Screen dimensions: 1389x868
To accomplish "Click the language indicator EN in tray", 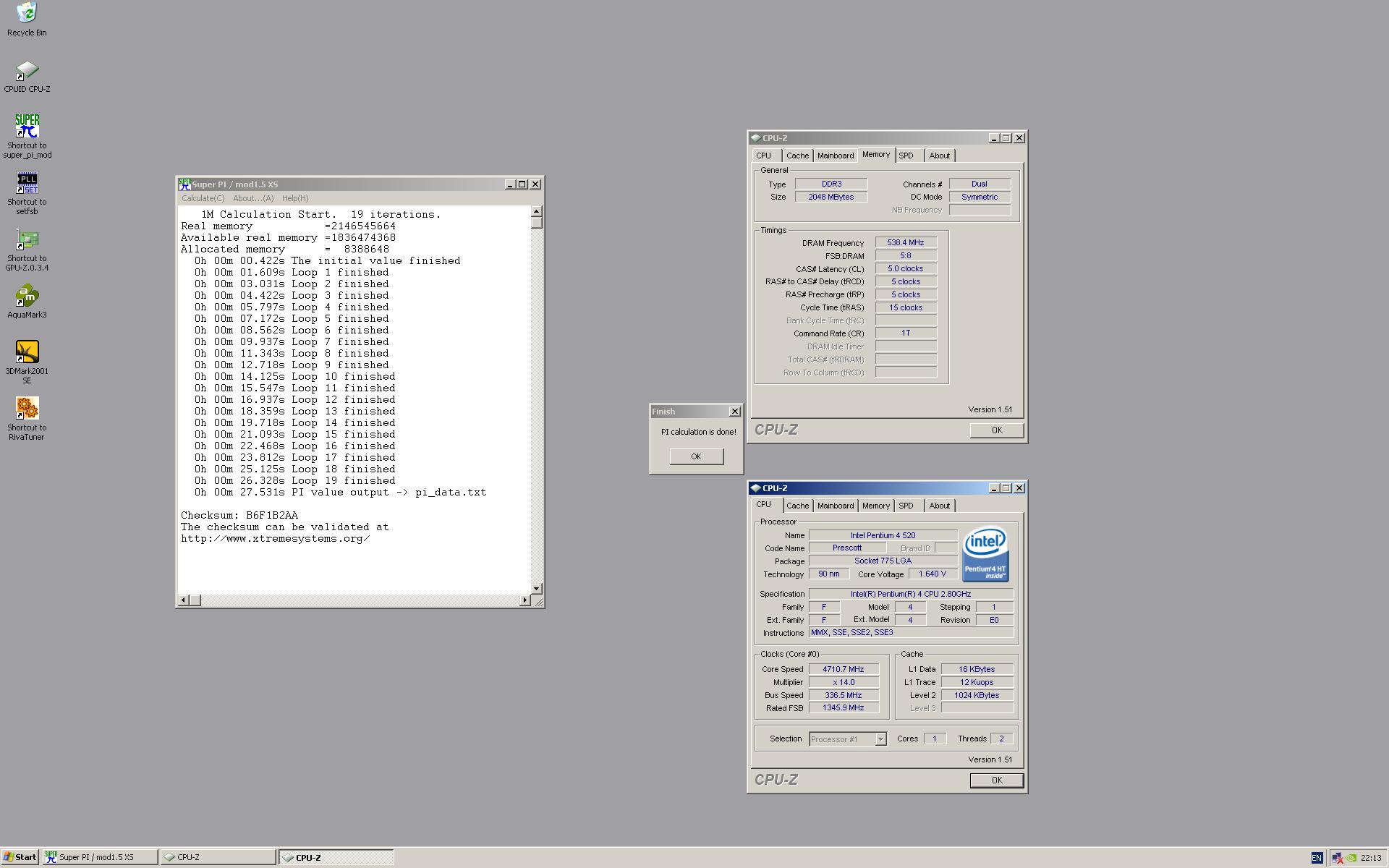I will point(1316,858).
